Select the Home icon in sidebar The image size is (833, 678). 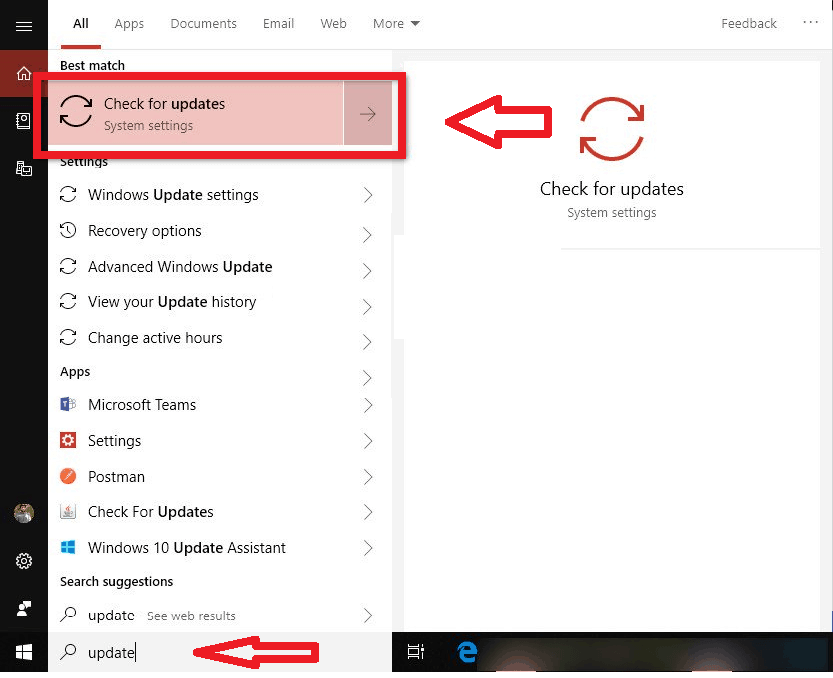24,73
